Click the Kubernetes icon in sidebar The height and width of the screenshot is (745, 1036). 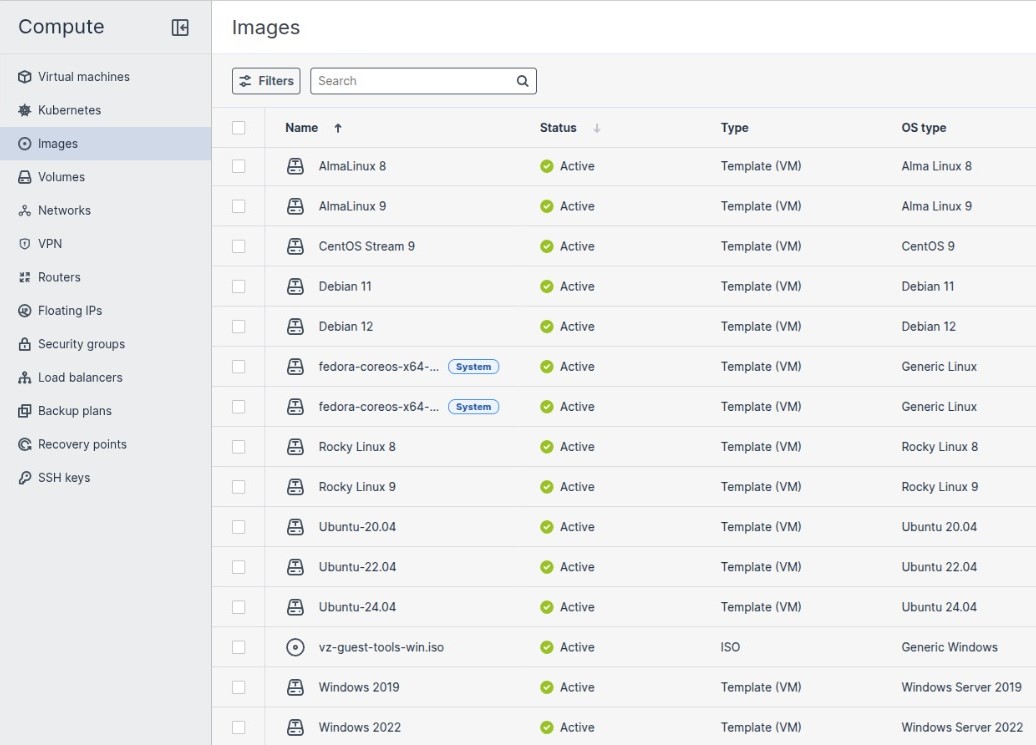[25, 110]
